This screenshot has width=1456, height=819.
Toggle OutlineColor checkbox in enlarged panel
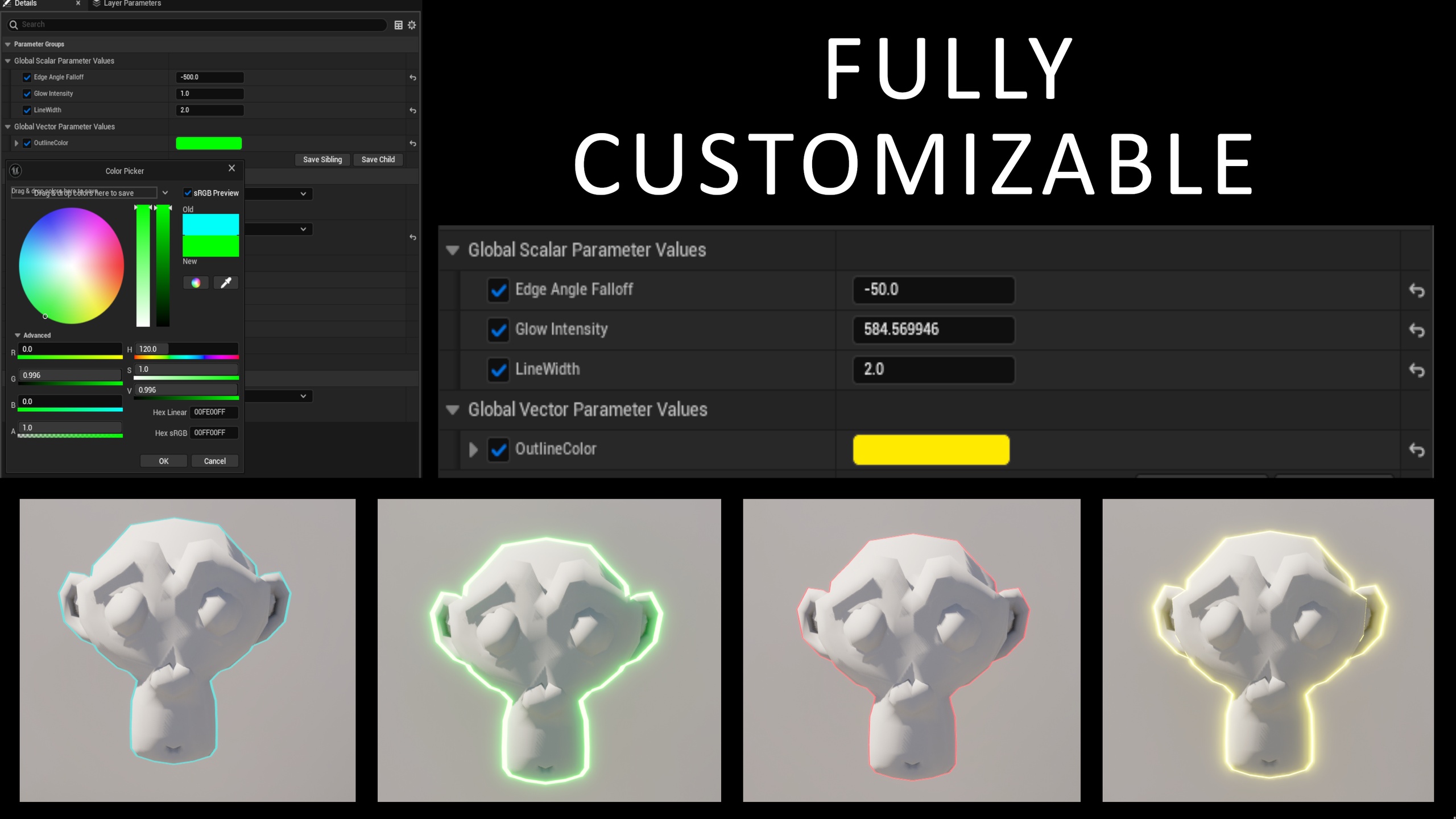pyautogui.click(x=498, y=450)
